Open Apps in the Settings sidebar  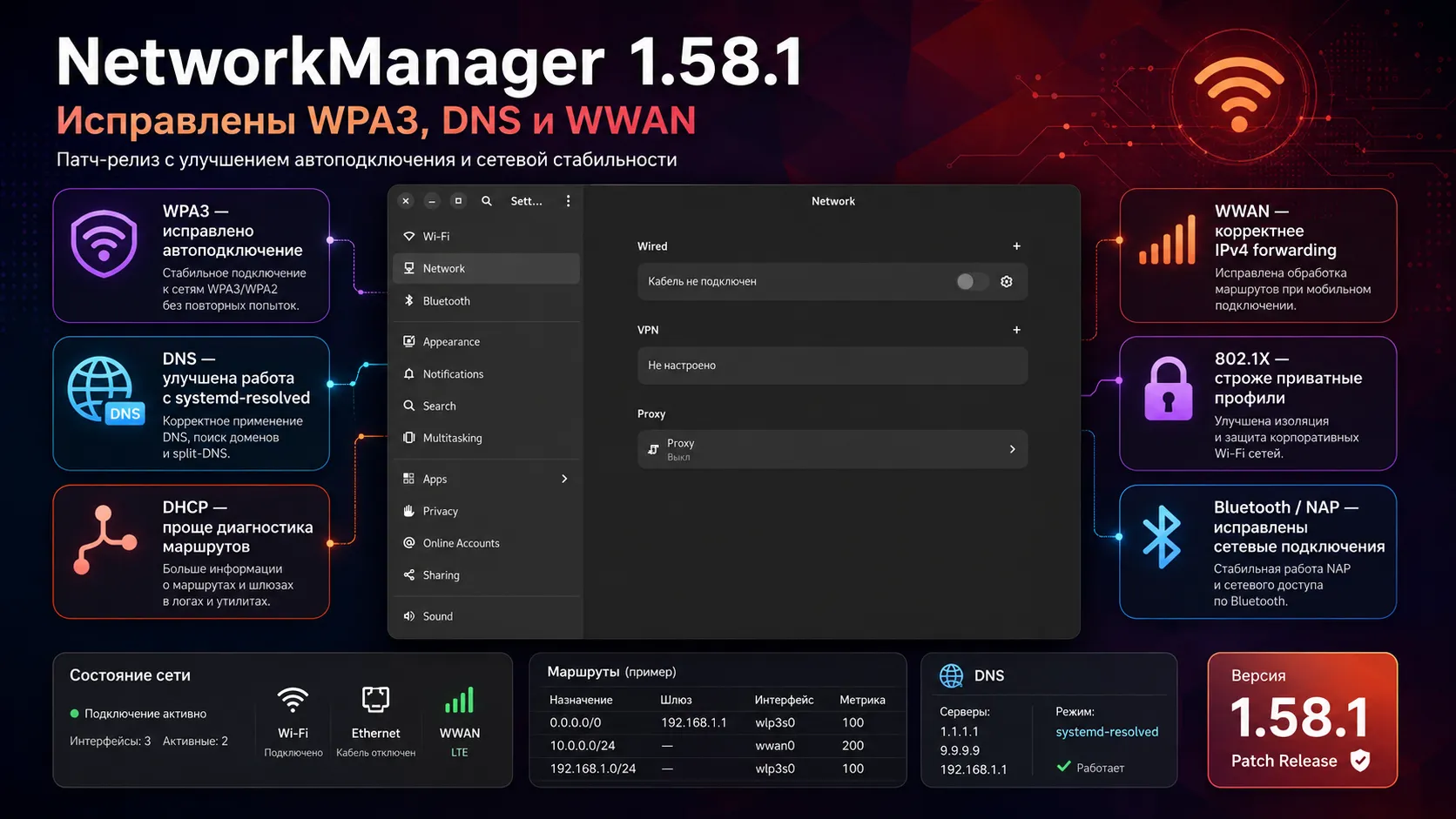tap(486, 479)
